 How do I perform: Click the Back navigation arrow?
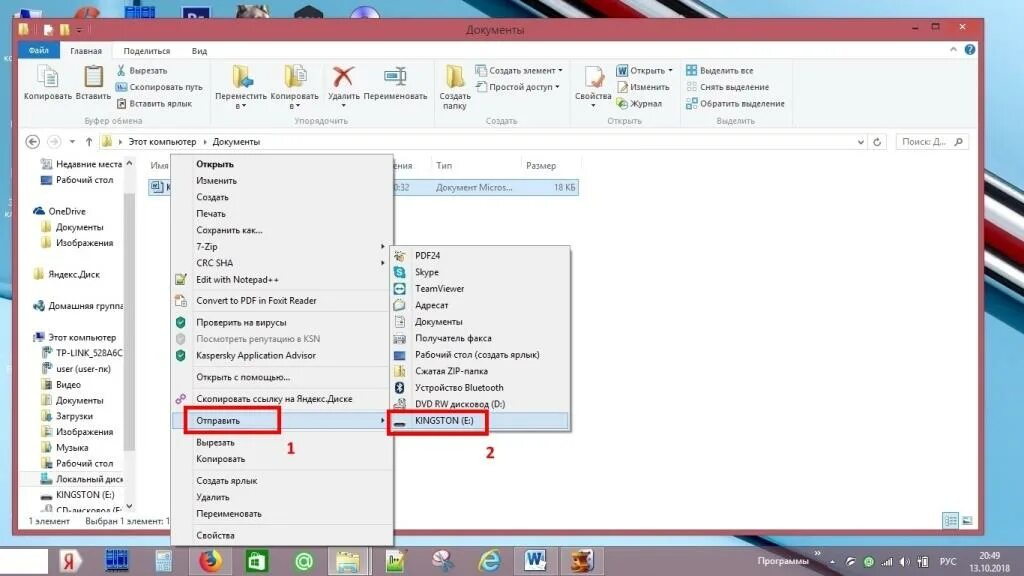(x=32, y=142)
